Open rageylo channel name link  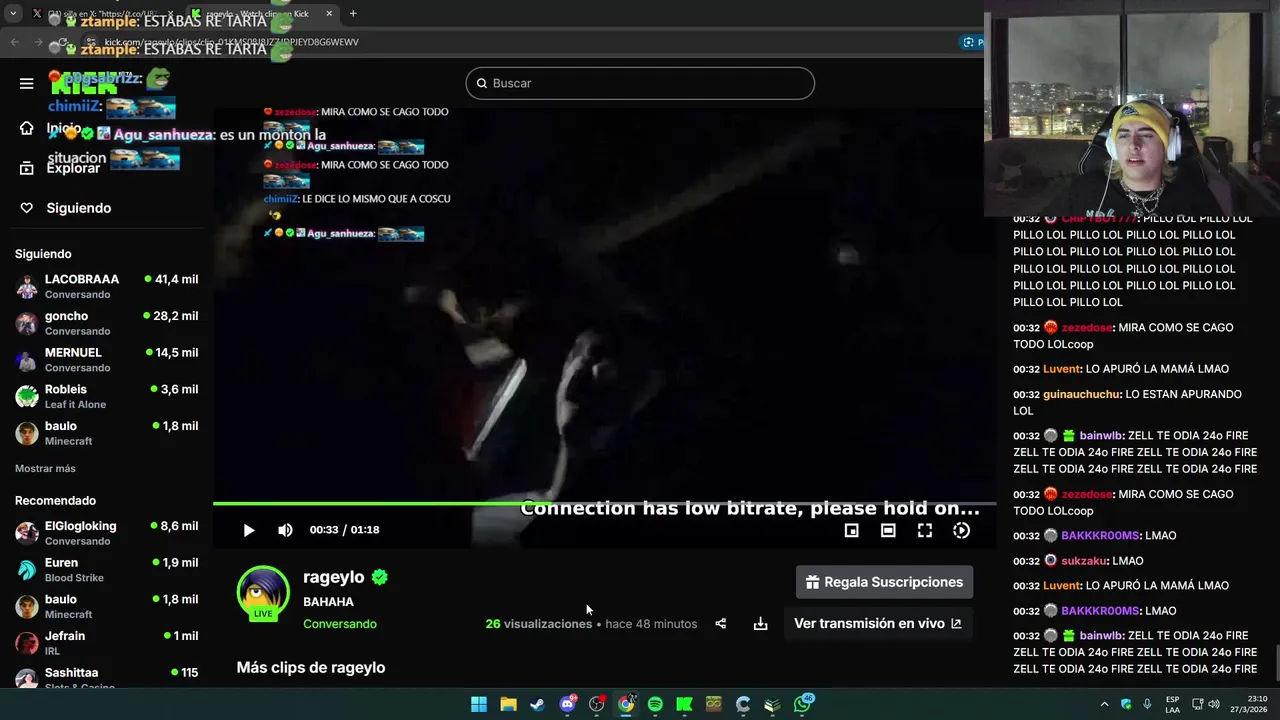334,577
